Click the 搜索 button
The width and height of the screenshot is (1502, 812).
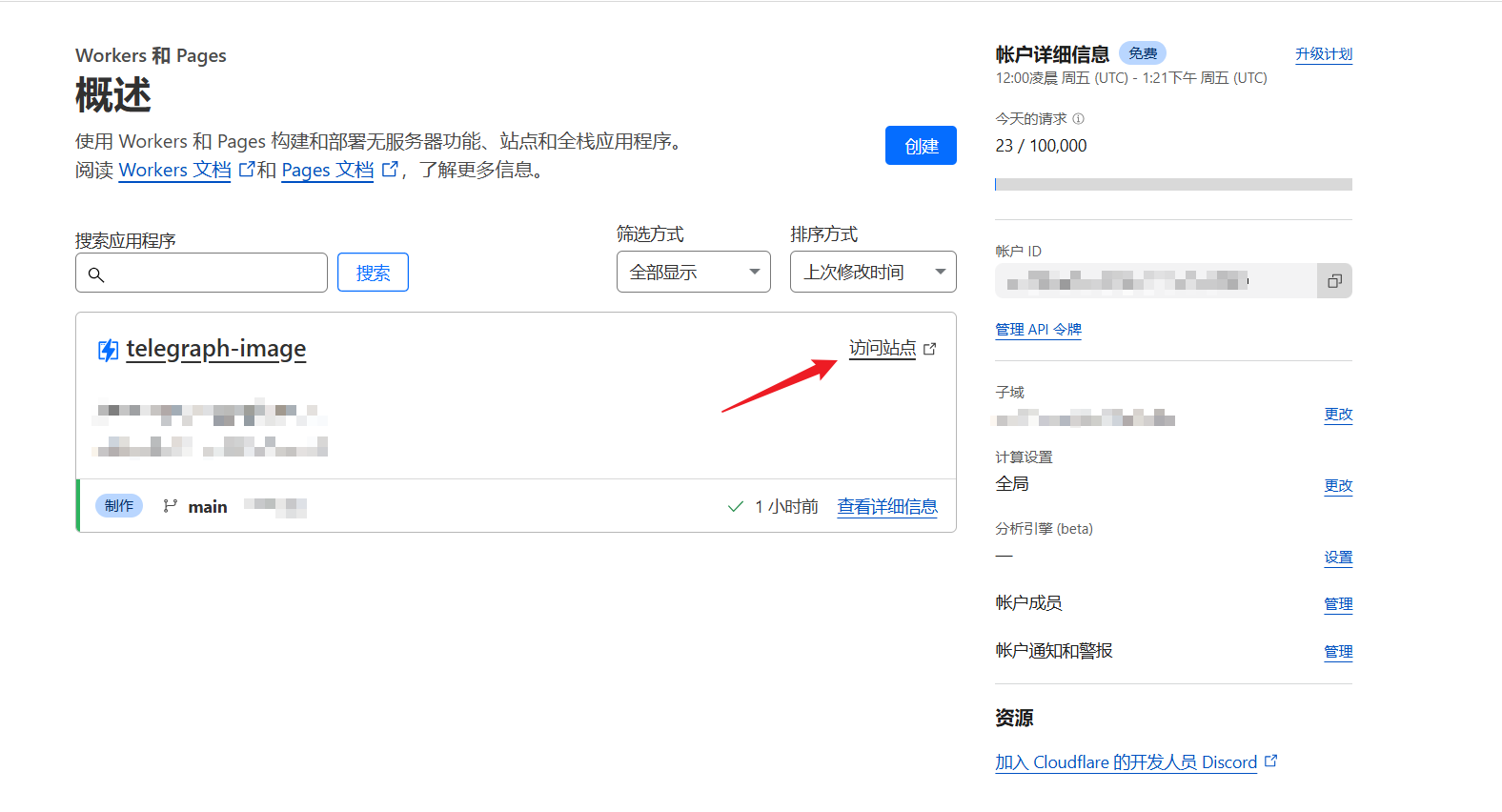click(x=373, y=273)
